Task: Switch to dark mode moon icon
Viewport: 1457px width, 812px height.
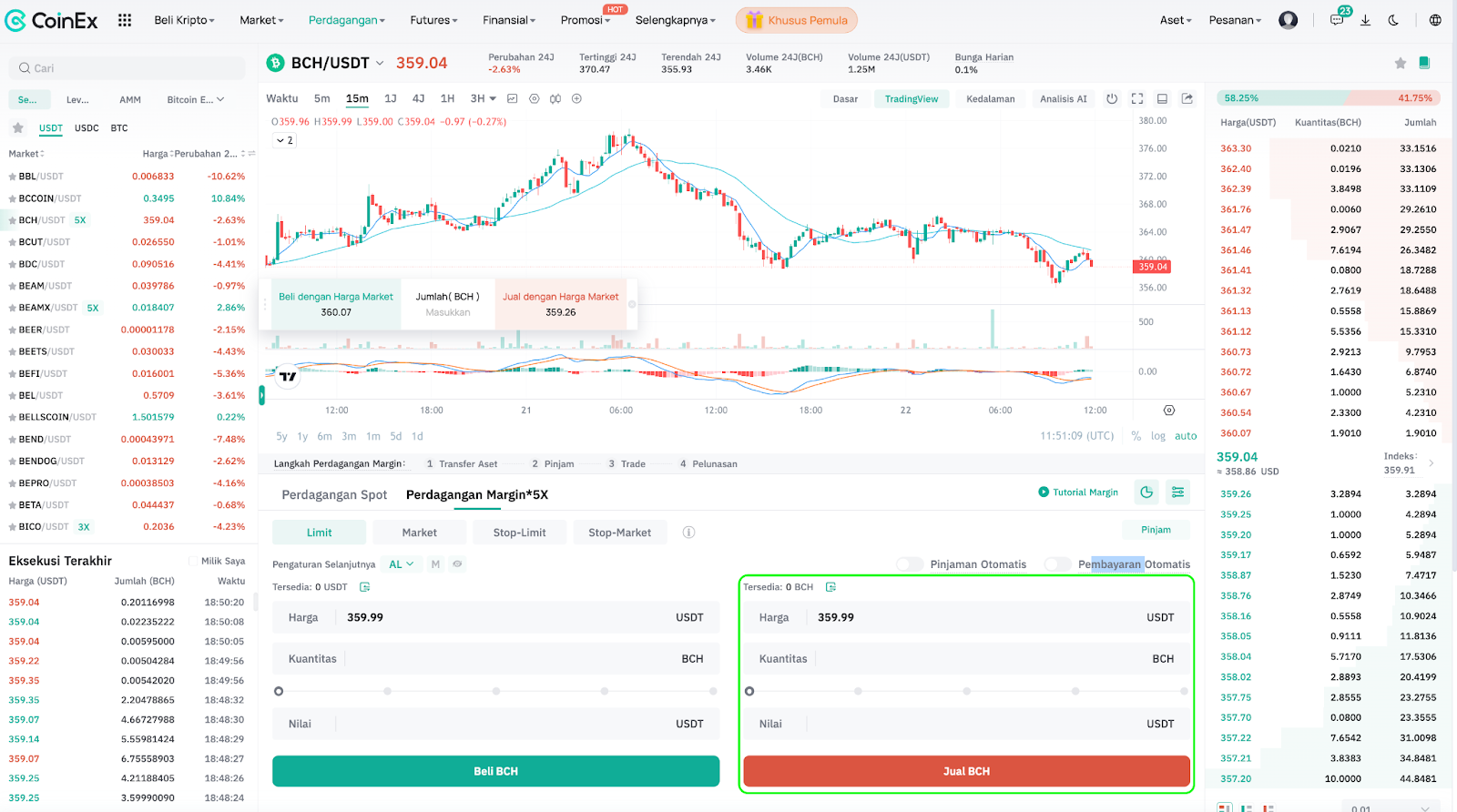Action: tap(1393, 20)
